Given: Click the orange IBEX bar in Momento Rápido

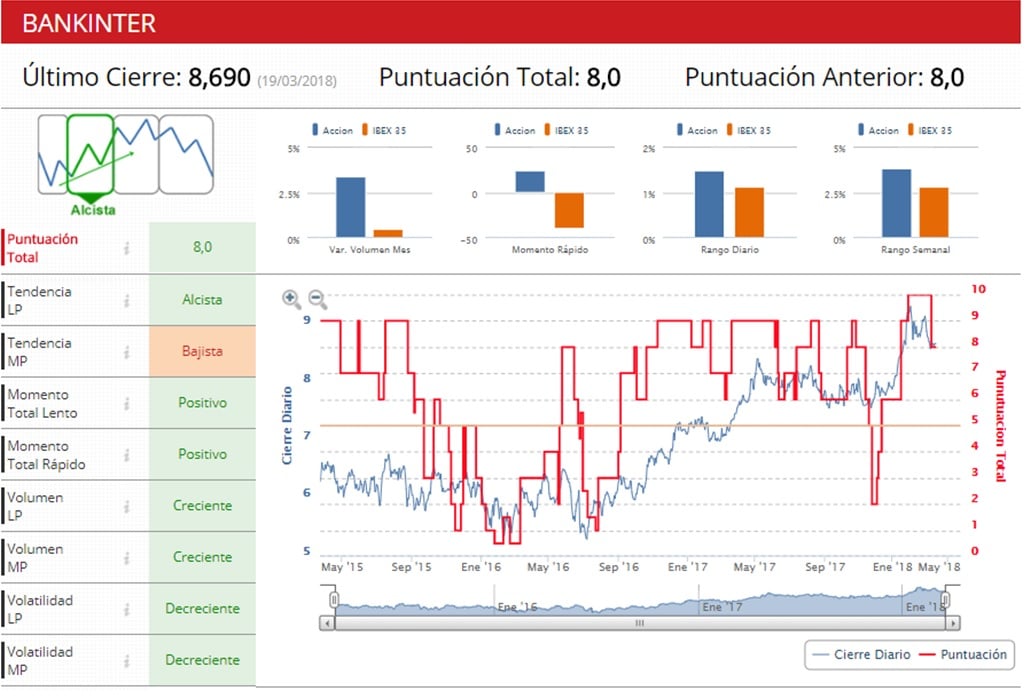Looking at the screenshot, I should click(x=569, y=210).
